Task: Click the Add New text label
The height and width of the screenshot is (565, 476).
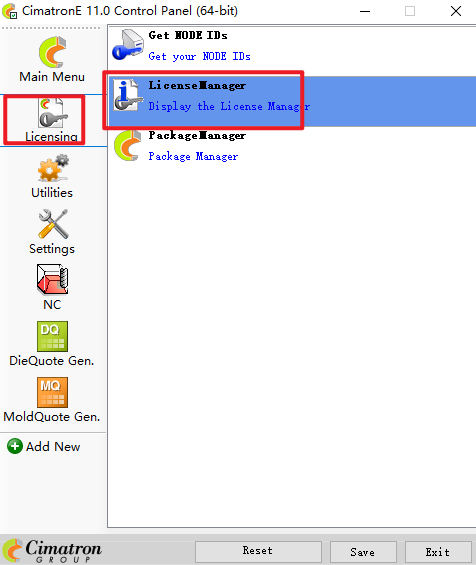Action: coord(53,446)
